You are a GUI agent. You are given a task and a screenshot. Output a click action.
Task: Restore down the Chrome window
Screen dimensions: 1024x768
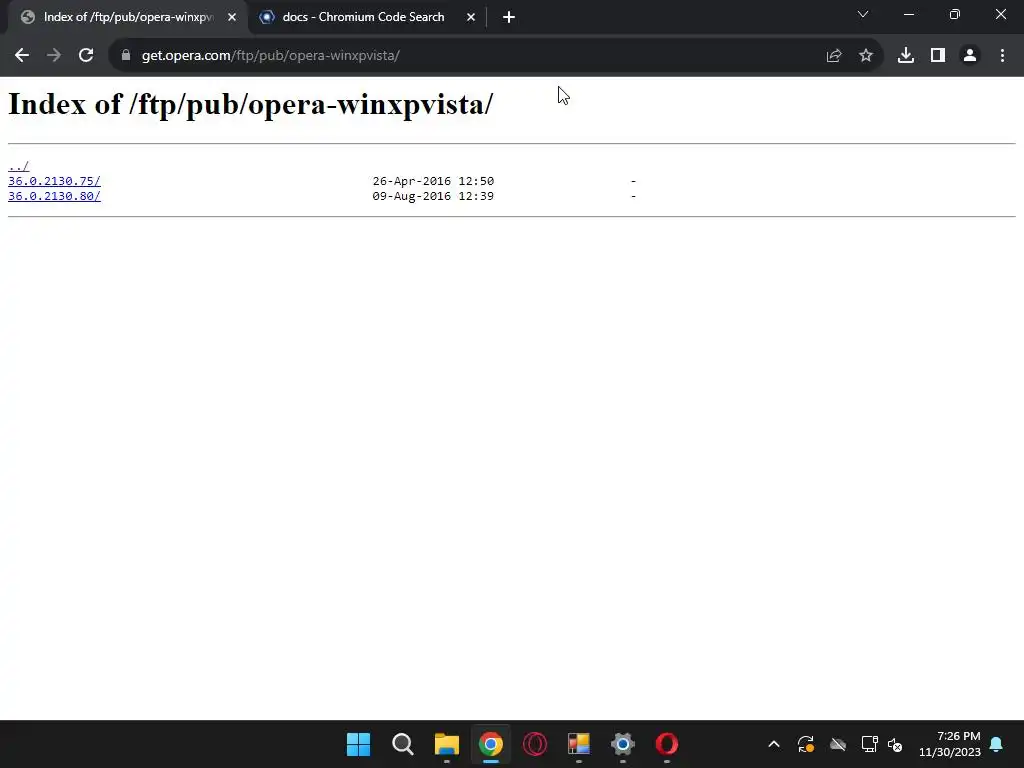pyautogui.click(x=955, y=14)
